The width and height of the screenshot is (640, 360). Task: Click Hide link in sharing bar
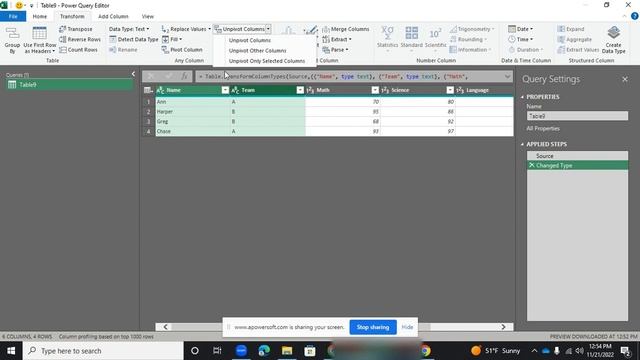click(x=407, y=327)
